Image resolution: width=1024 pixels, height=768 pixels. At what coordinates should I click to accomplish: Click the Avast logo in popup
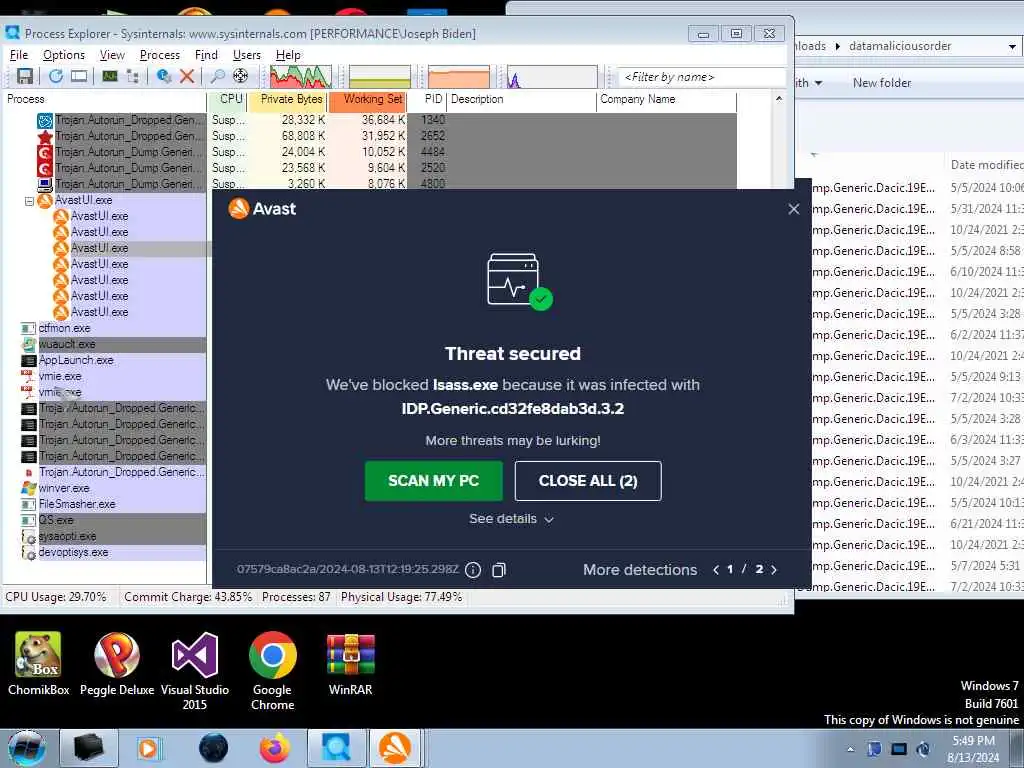click(x=262, y=209)
